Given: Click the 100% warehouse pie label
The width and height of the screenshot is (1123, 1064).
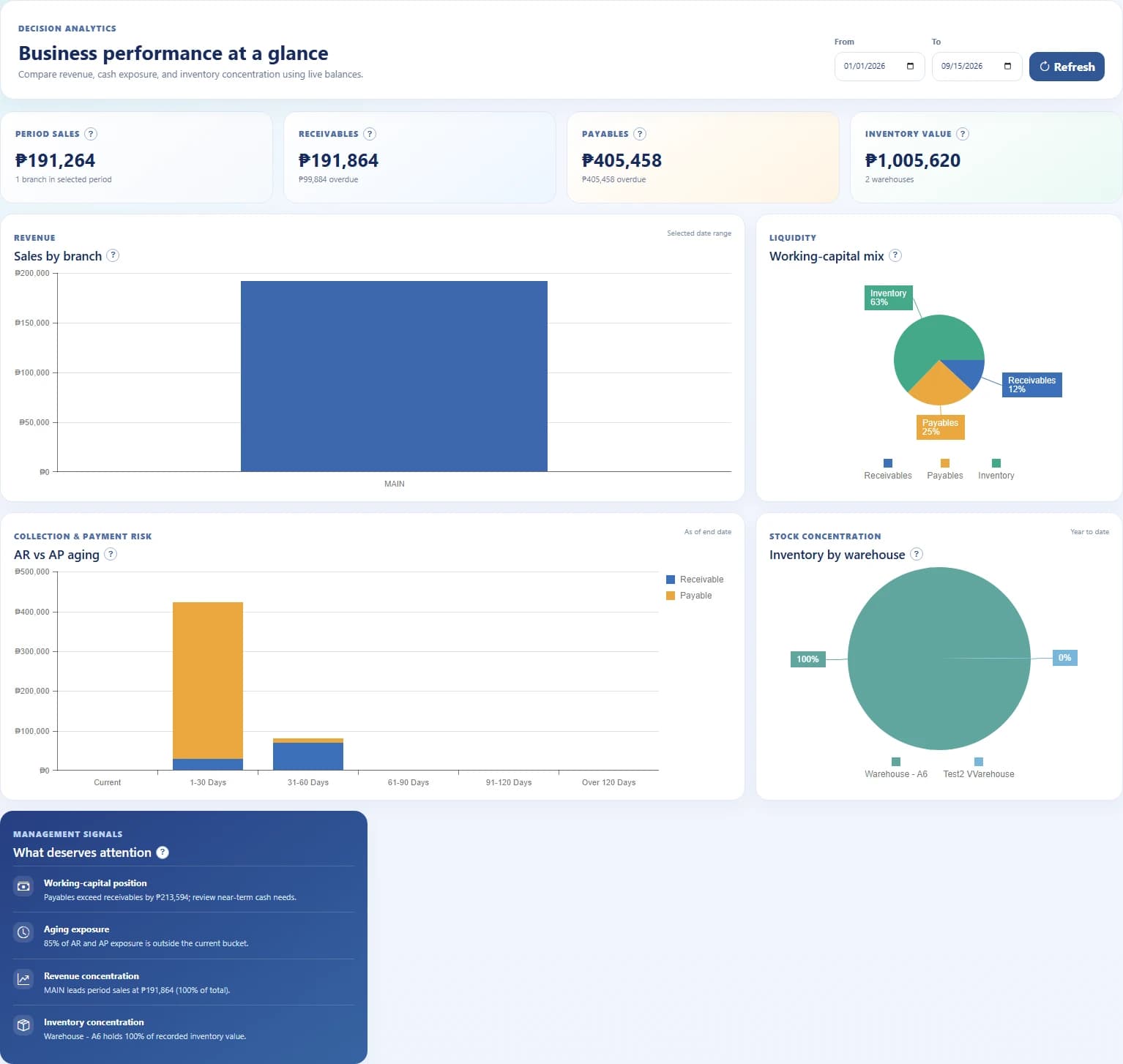Looking at the screenshot, I should pos(807,659).
